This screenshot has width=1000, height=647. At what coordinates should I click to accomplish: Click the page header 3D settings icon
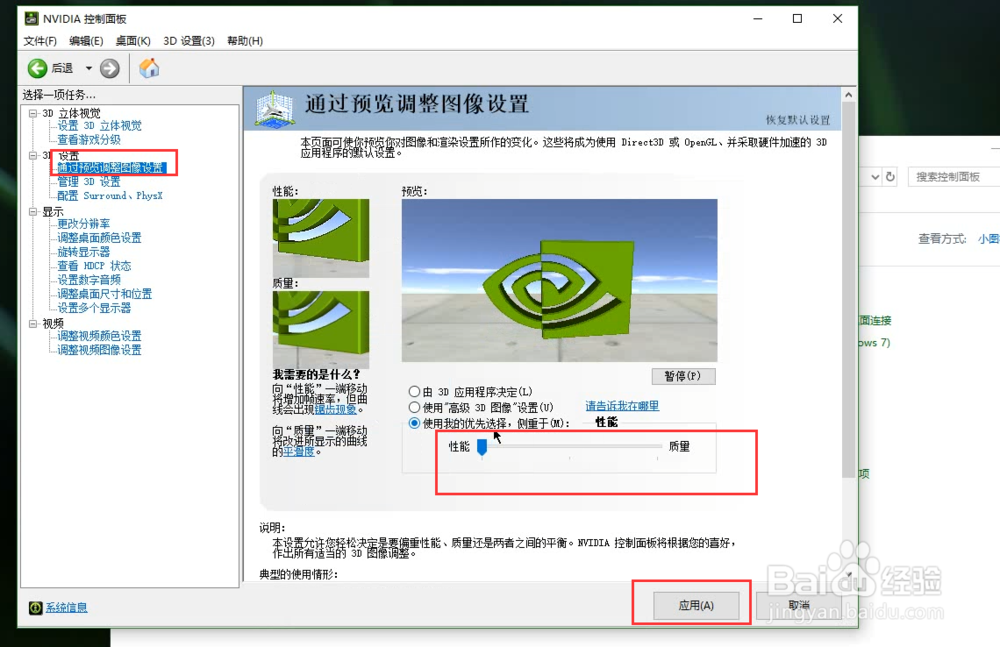point(274,108)
